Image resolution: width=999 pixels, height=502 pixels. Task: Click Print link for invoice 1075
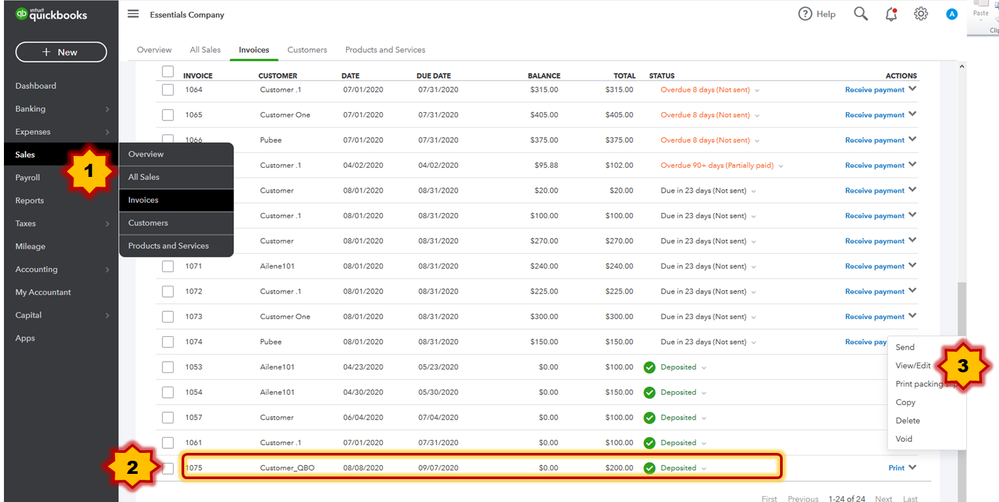click(x=896, y=468)
